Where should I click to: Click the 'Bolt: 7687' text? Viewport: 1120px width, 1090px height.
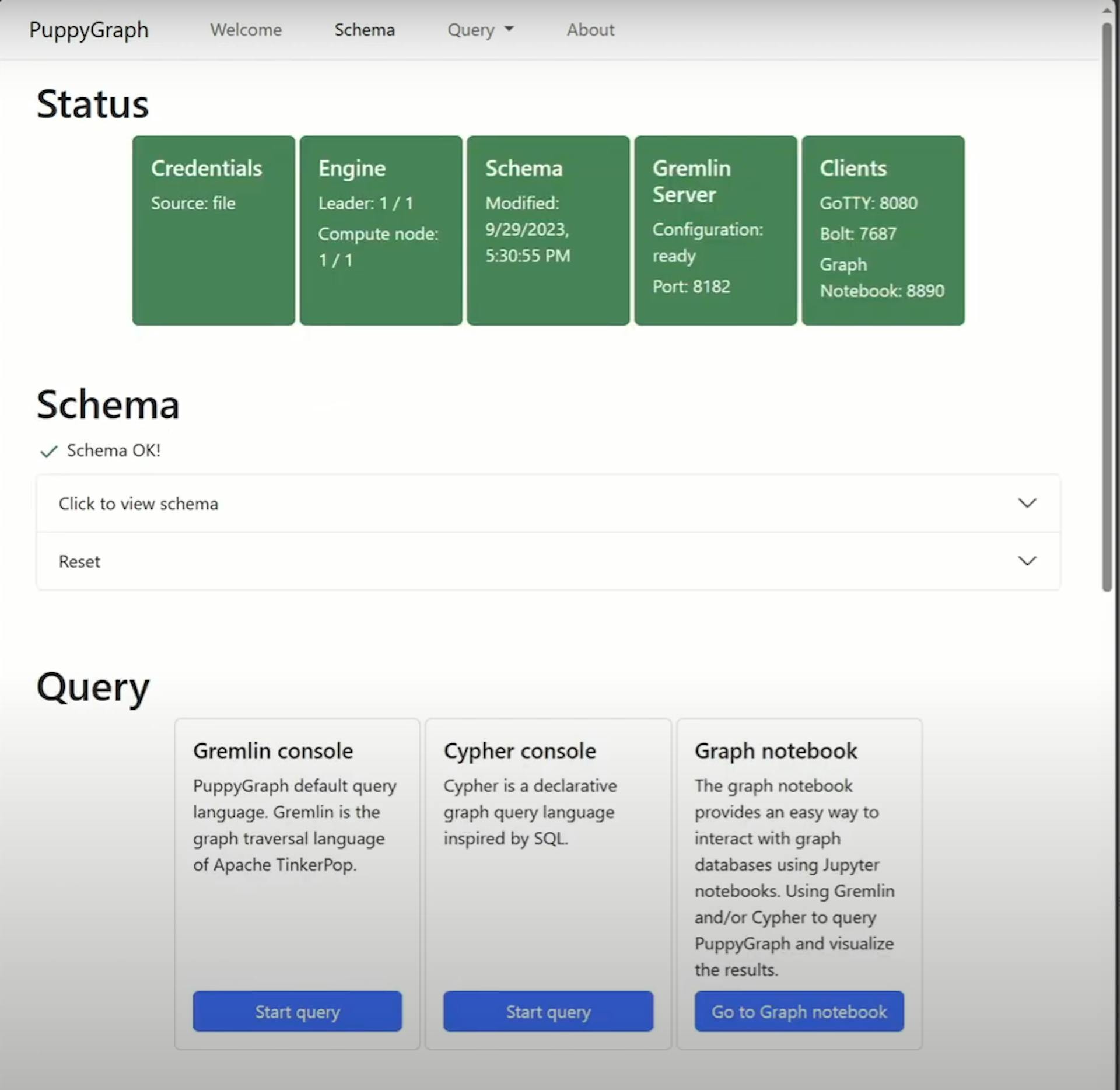(858, 234)
